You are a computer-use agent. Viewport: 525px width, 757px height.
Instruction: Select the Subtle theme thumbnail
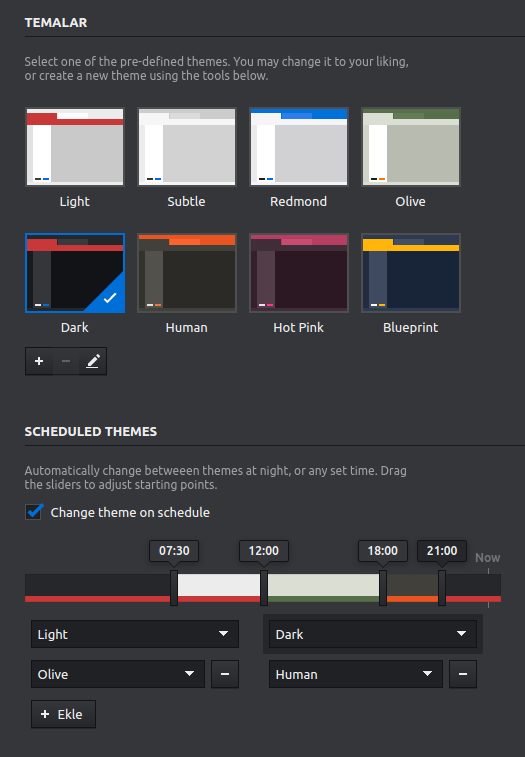pos(187,147)
